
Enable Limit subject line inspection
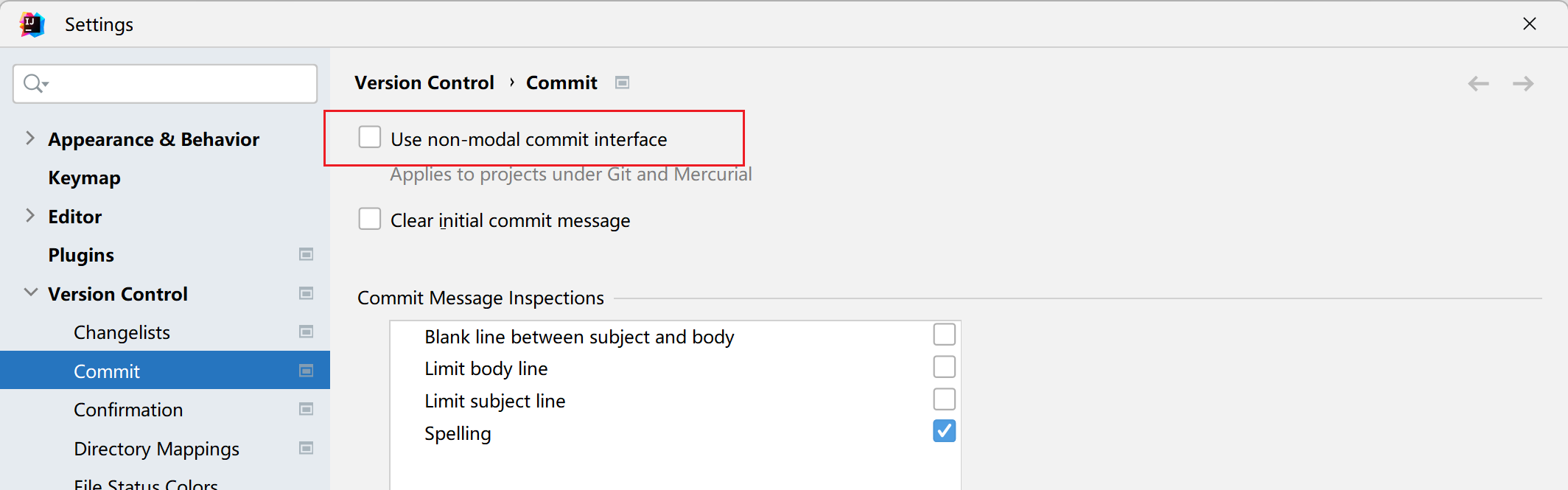pos(944,399)
